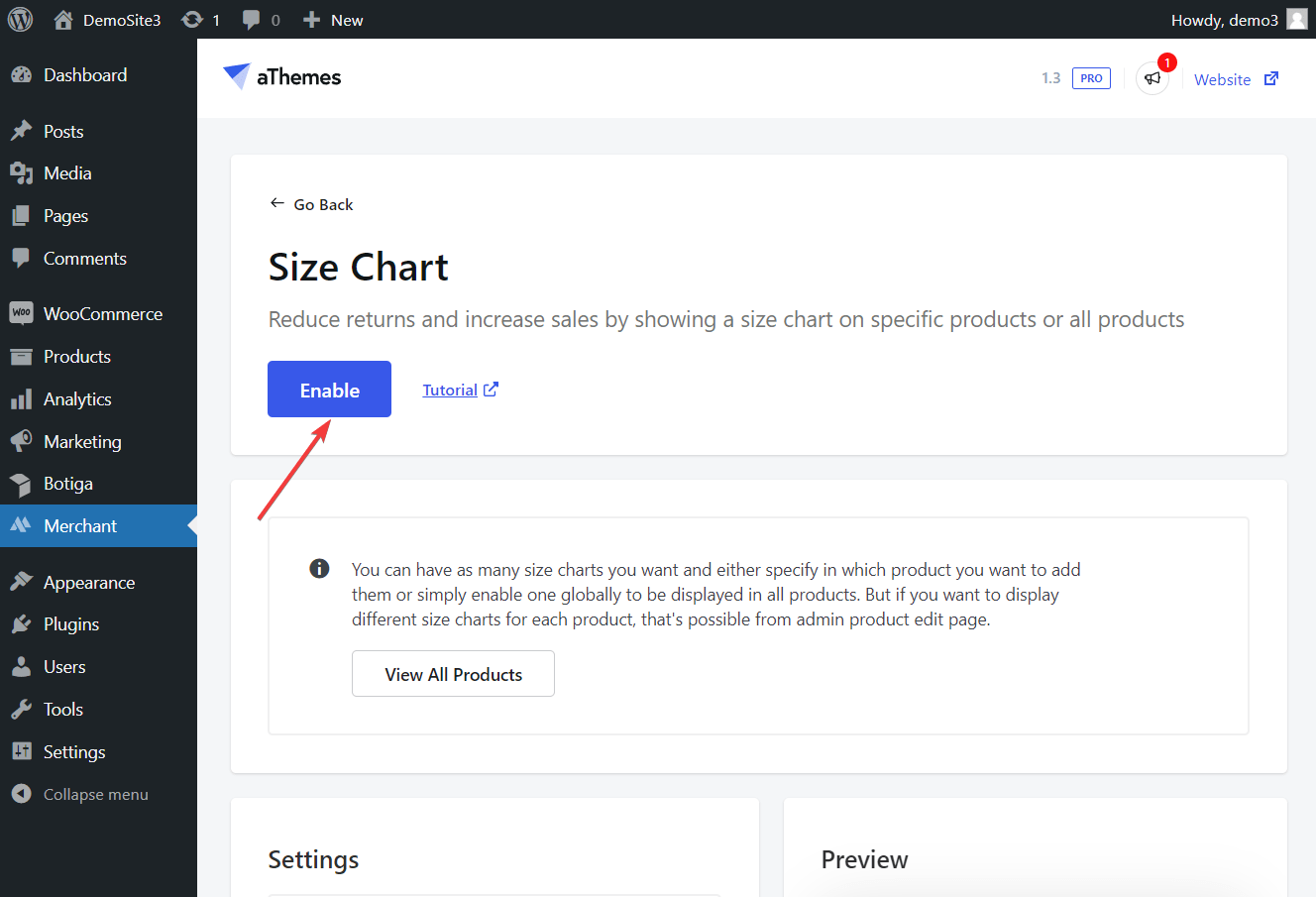This screenshot has height=897, width=1316.
Task: Click the PRO badge
Action: coord(1091,78)
